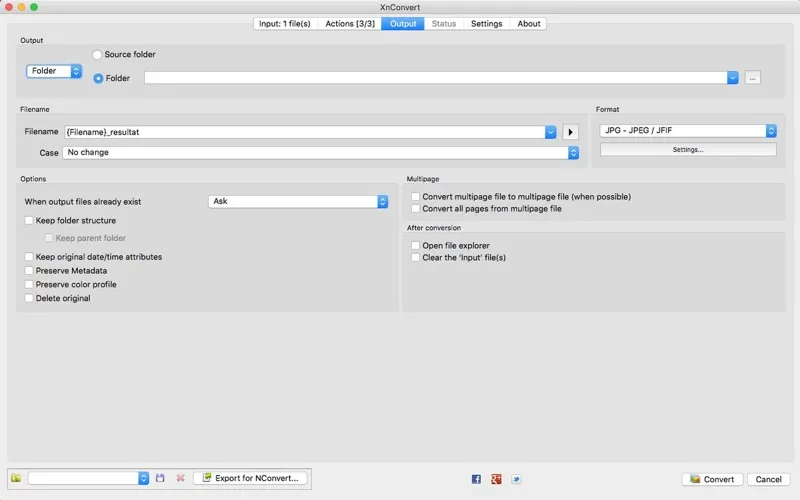Screen dimensions: 800x500
Task: Expand the Case 'No change' dropdown
Action: [x=321, y=153]
